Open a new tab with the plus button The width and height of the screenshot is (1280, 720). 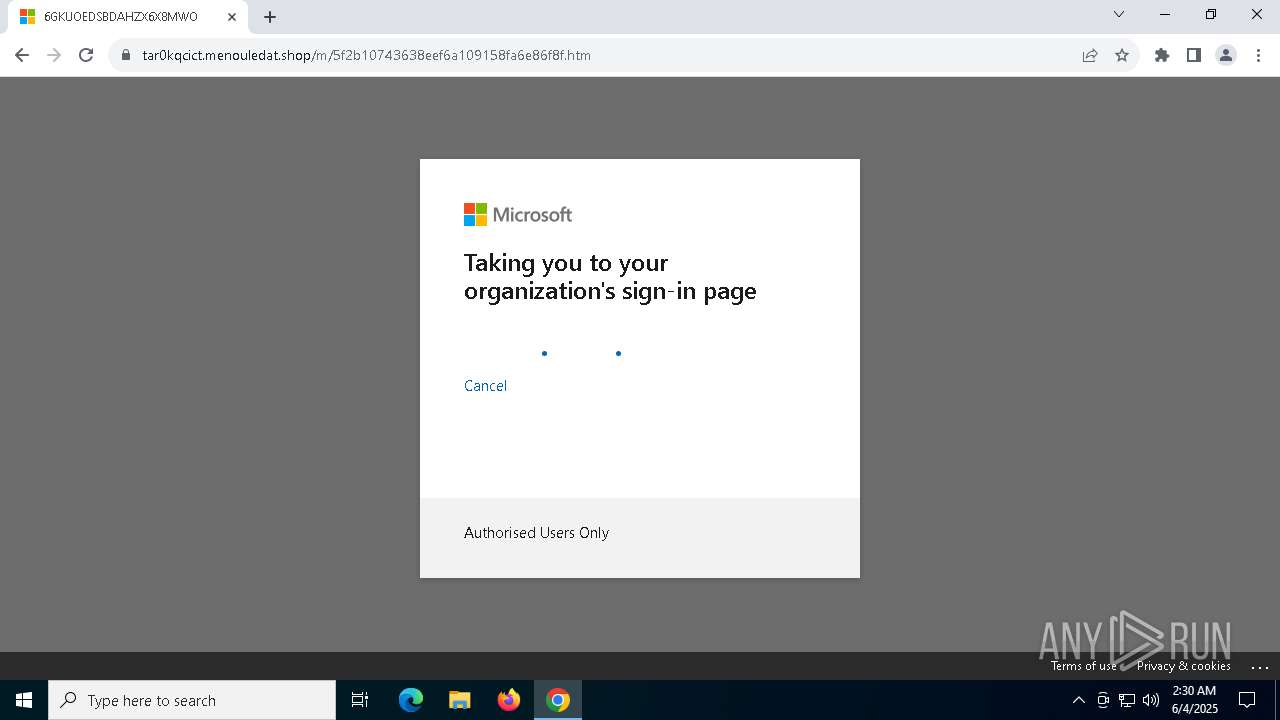(x=270, y=17)
